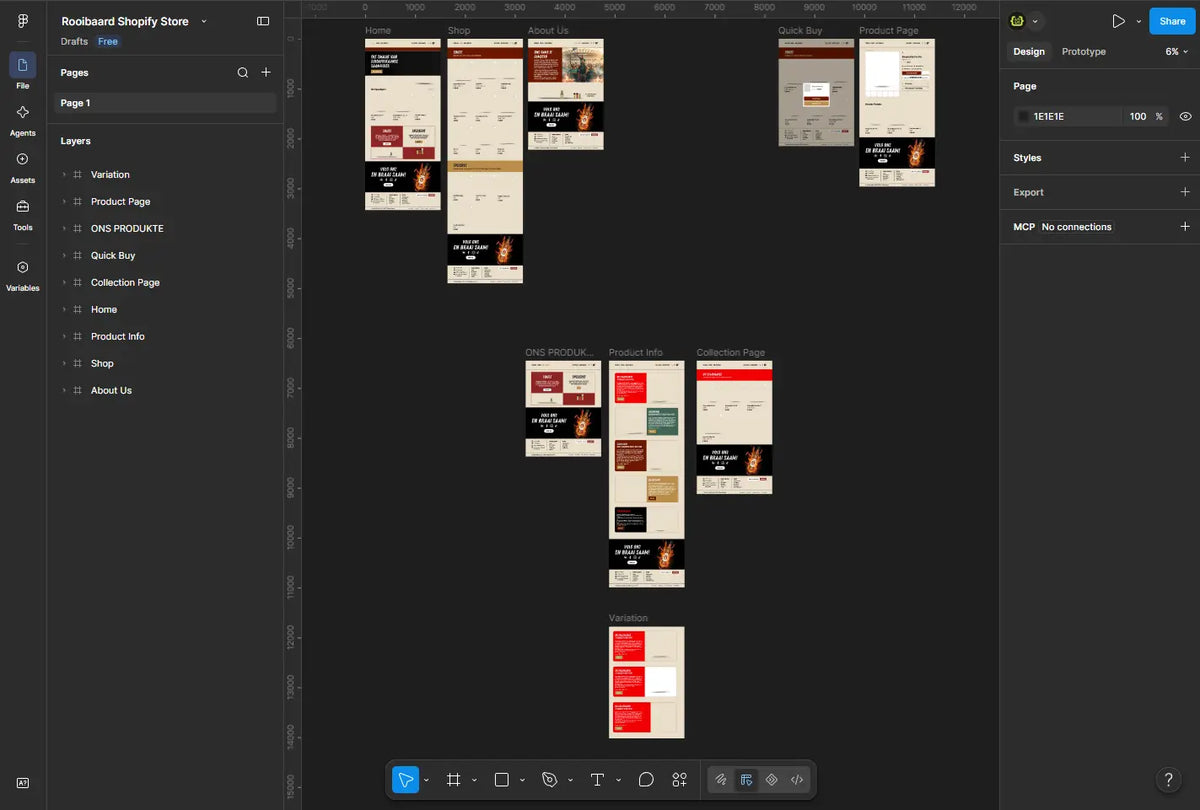The height and width of the screenshot is (810, 1200).
Task: Open the plugins diamond icon in toolbar
Action: pos(772,780)
